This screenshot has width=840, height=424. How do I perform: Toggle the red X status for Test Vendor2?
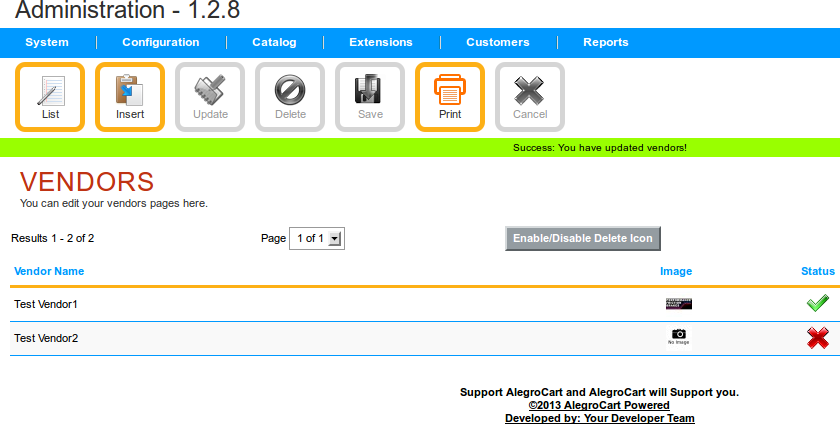pos(818,339)
